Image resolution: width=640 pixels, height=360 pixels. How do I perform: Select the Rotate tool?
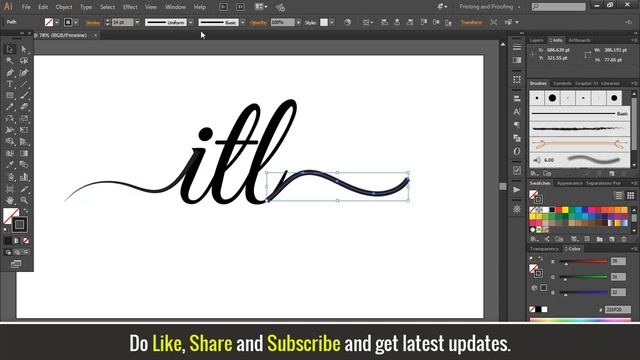[x=10, y=119]
